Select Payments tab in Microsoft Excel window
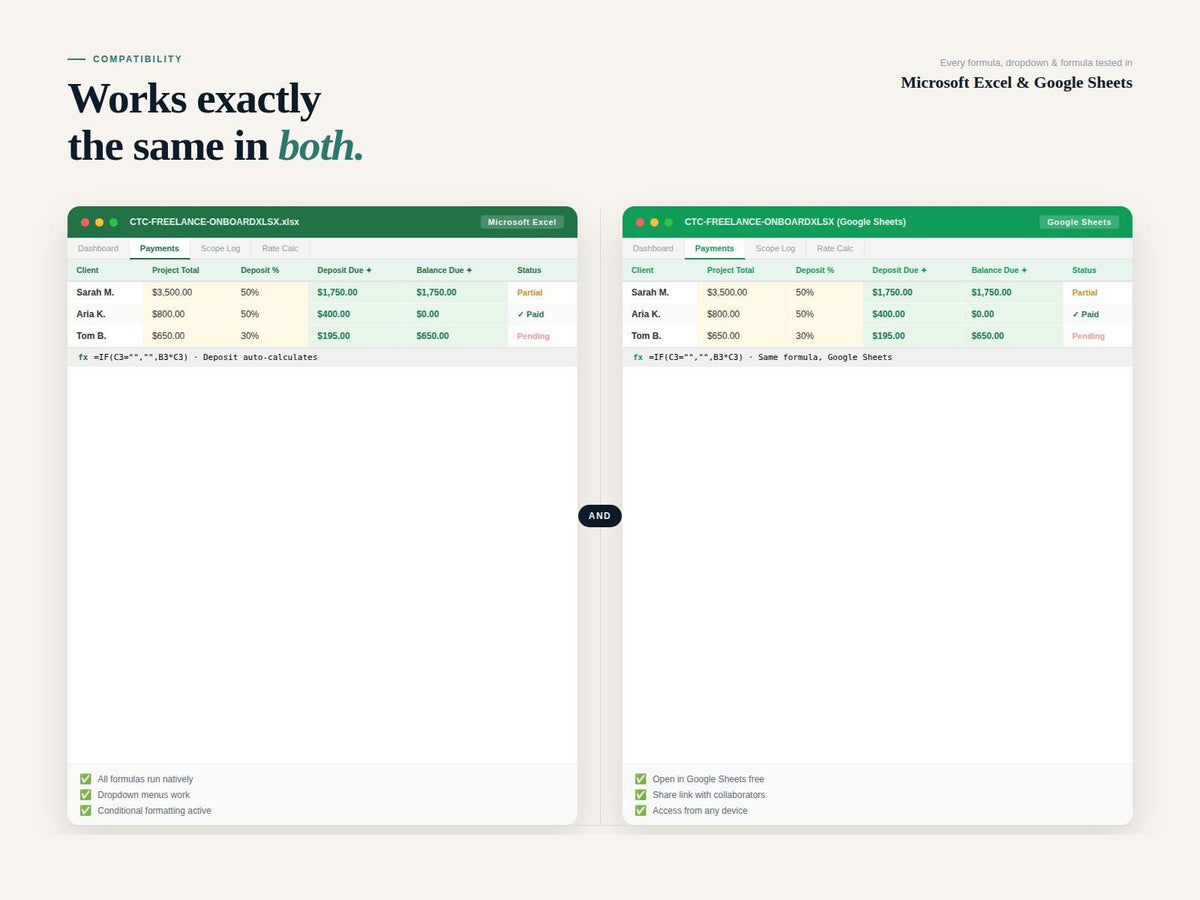 160,249
